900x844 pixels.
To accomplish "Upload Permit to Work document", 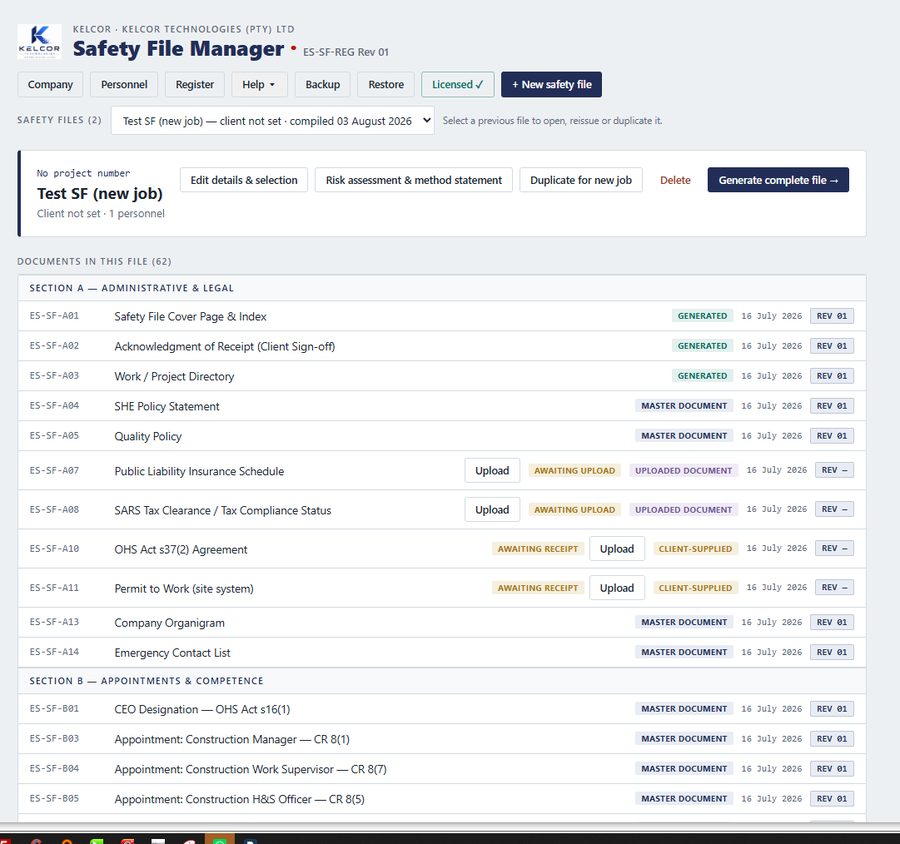I will pos(617,587).
